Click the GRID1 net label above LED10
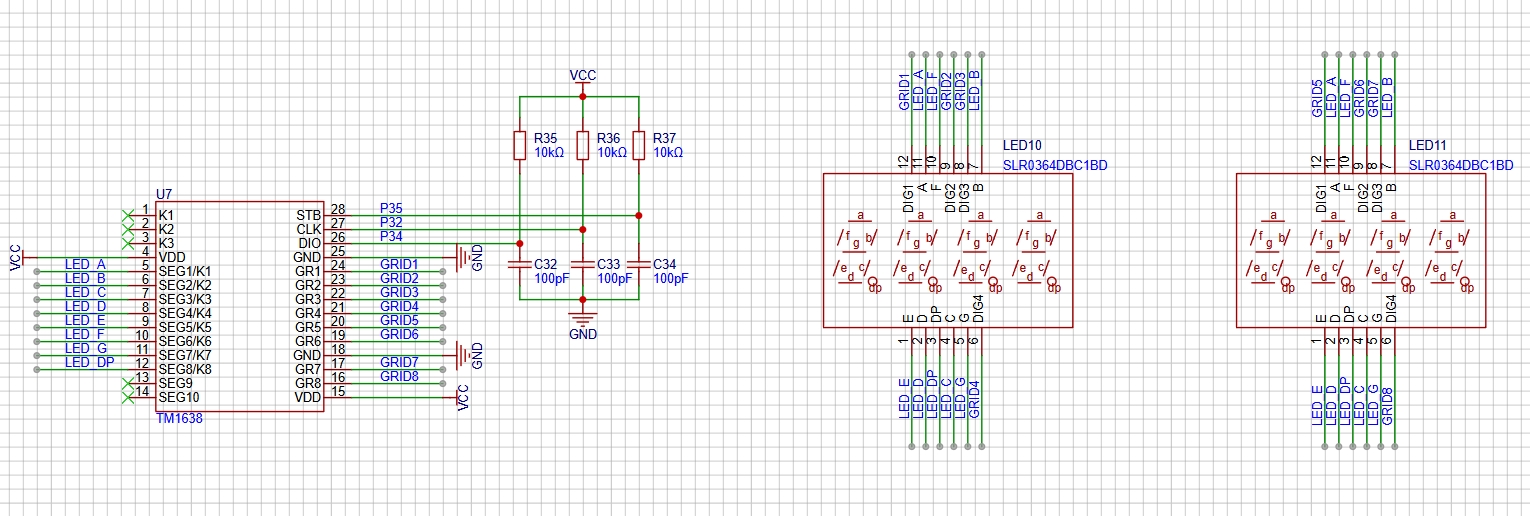1530x516 pixels. tap(904, 91)
